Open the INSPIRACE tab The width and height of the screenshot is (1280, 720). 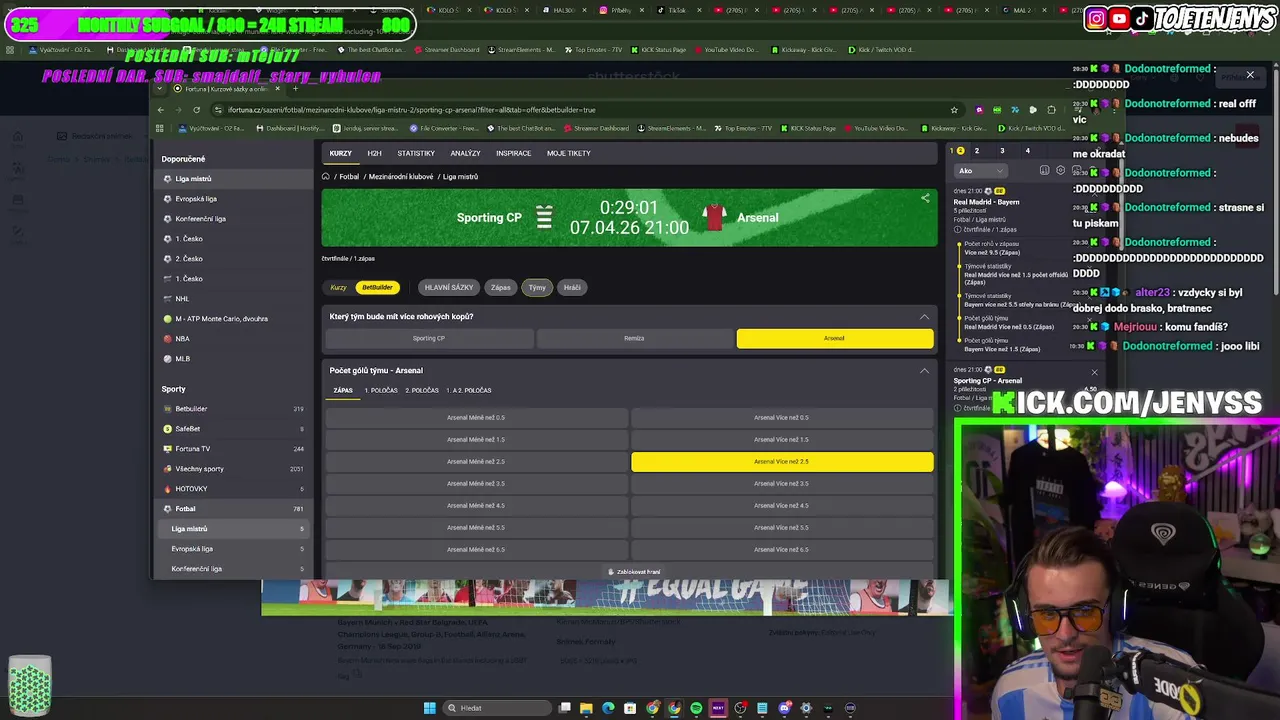coord(513,153)
